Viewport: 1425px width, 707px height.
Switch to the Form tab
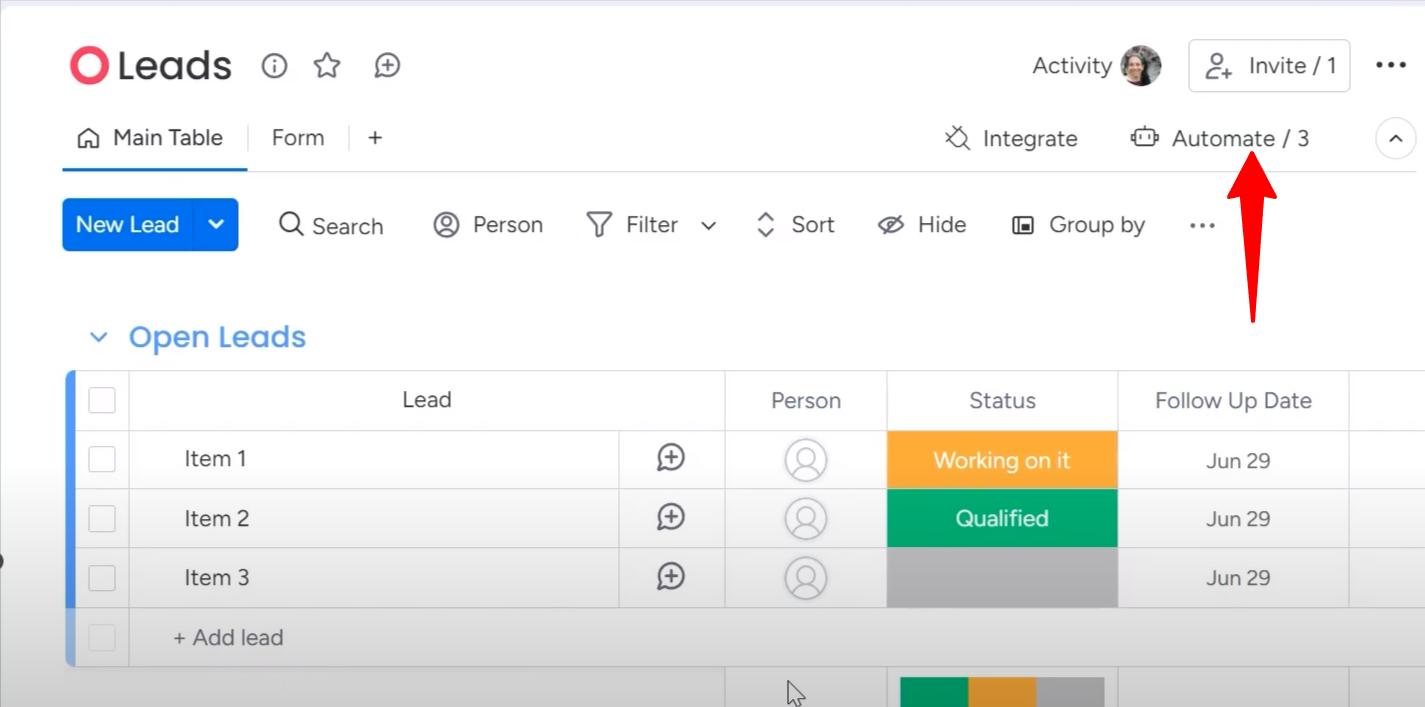[297, 137]
